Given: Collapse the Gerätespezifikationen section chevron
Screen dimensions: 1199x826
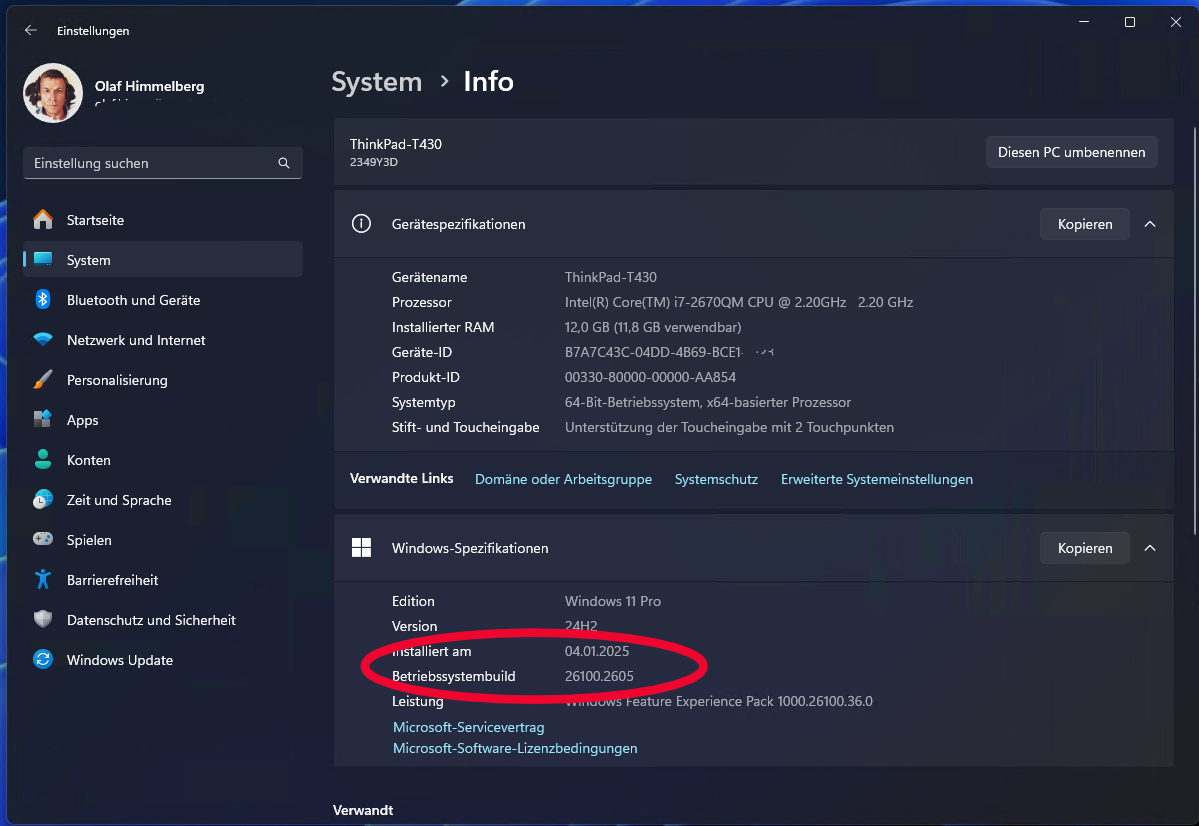Looking at the screenshot, I should click(x=1149, y=224).
